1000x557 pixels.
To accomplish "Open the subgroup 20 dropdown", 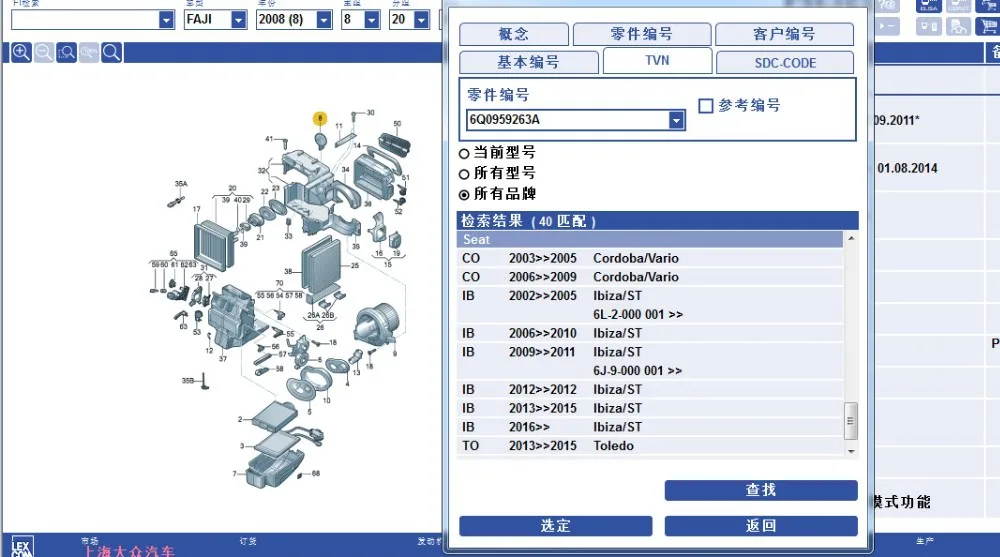I will click(x=422, y=20).
